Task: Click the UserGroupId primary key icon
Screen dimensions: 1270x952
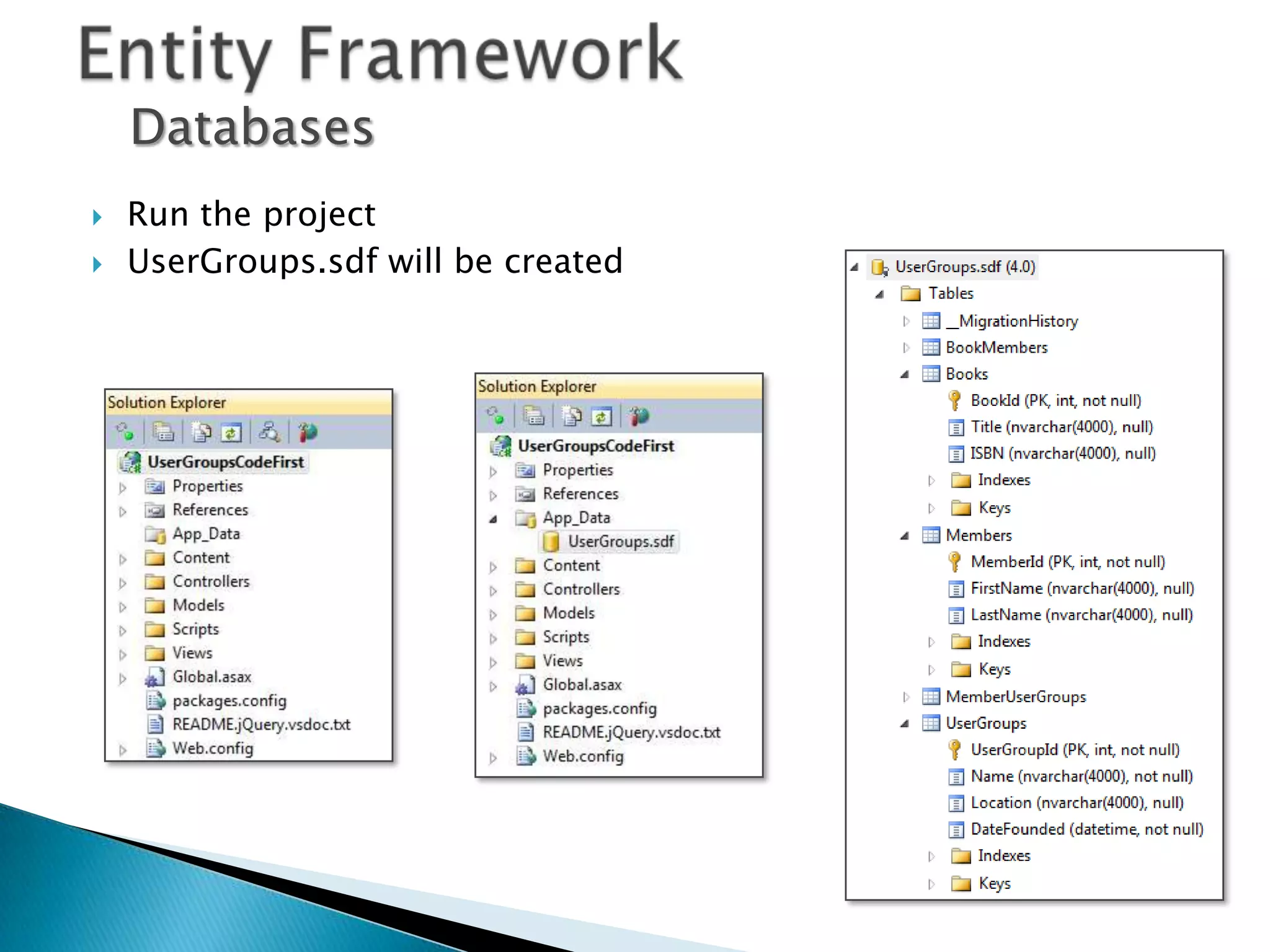Action: click(955, 750)
